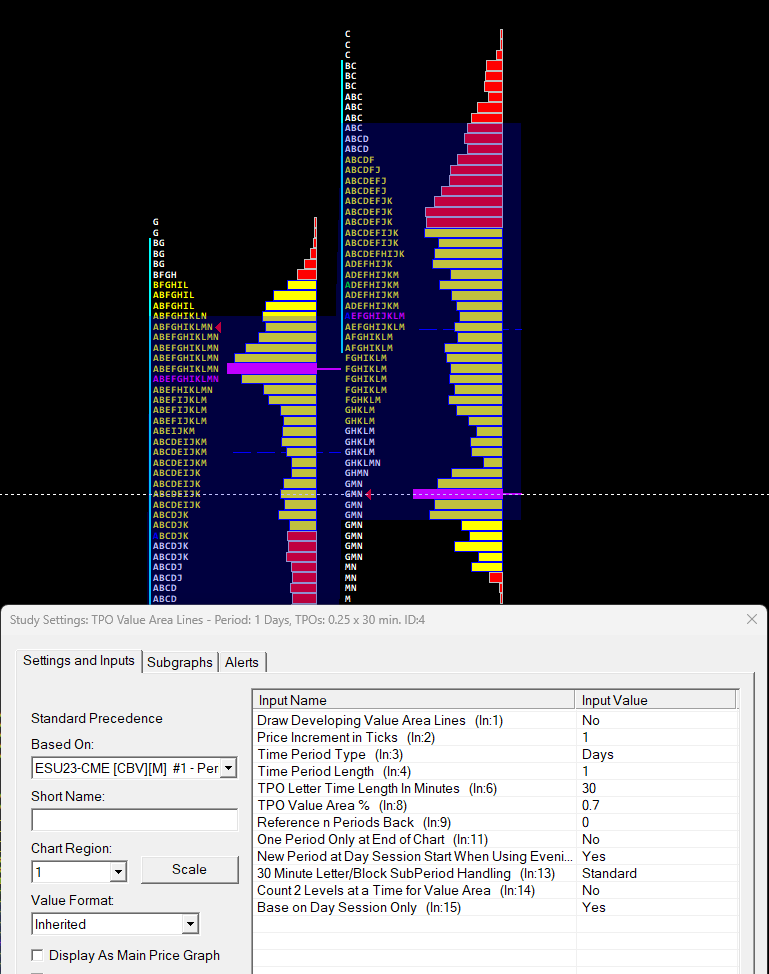The width and height of the screenshot is (769, 974).
Task: Switch to the Subgraphs tab
Action: point(180,662)
